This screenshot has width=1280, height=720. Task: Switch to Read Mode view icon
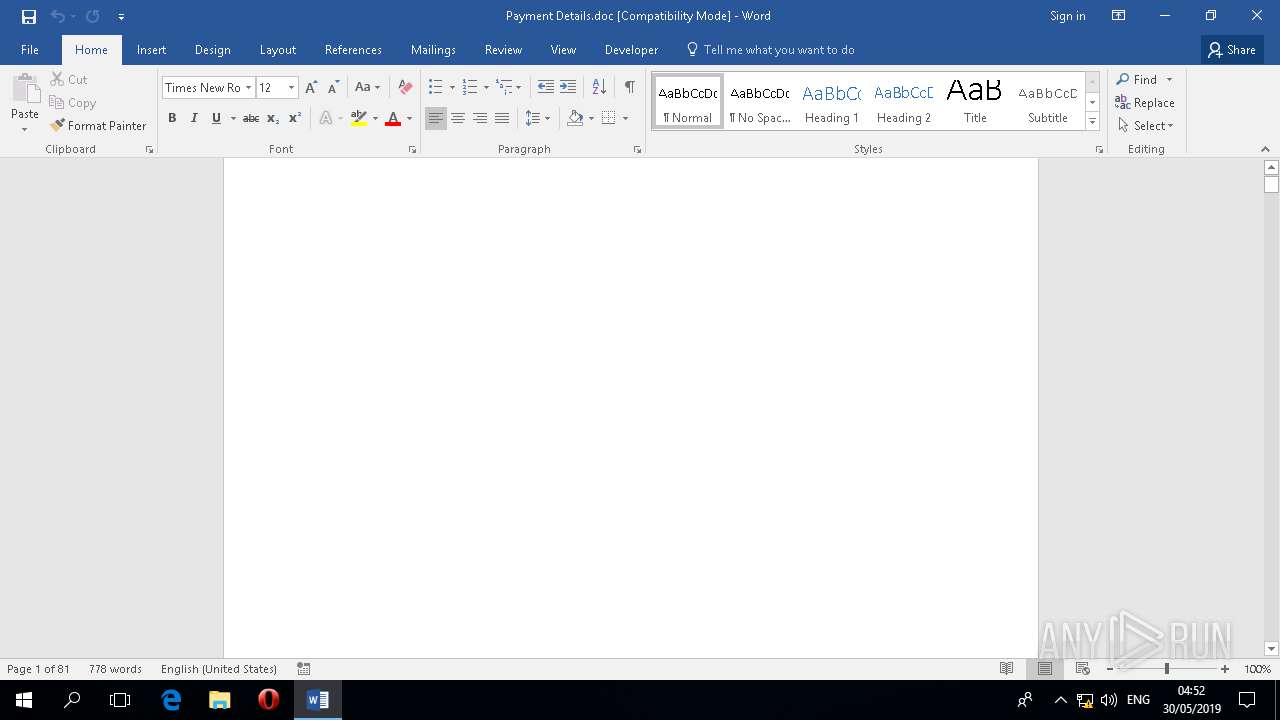coord(1007,669)
